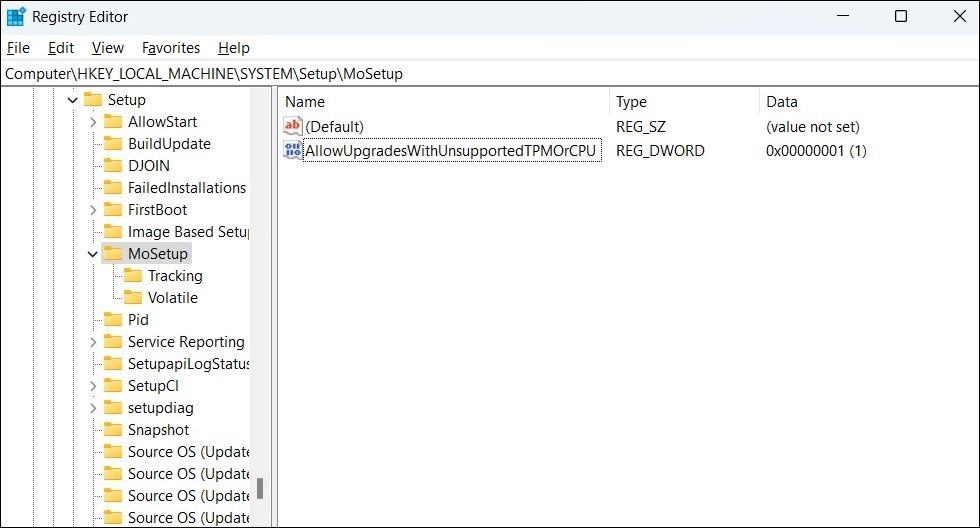Image resolution: width=980 pixels, height=528 pixels.
Task: Select the Setup tree key
Action: [126, 100]
